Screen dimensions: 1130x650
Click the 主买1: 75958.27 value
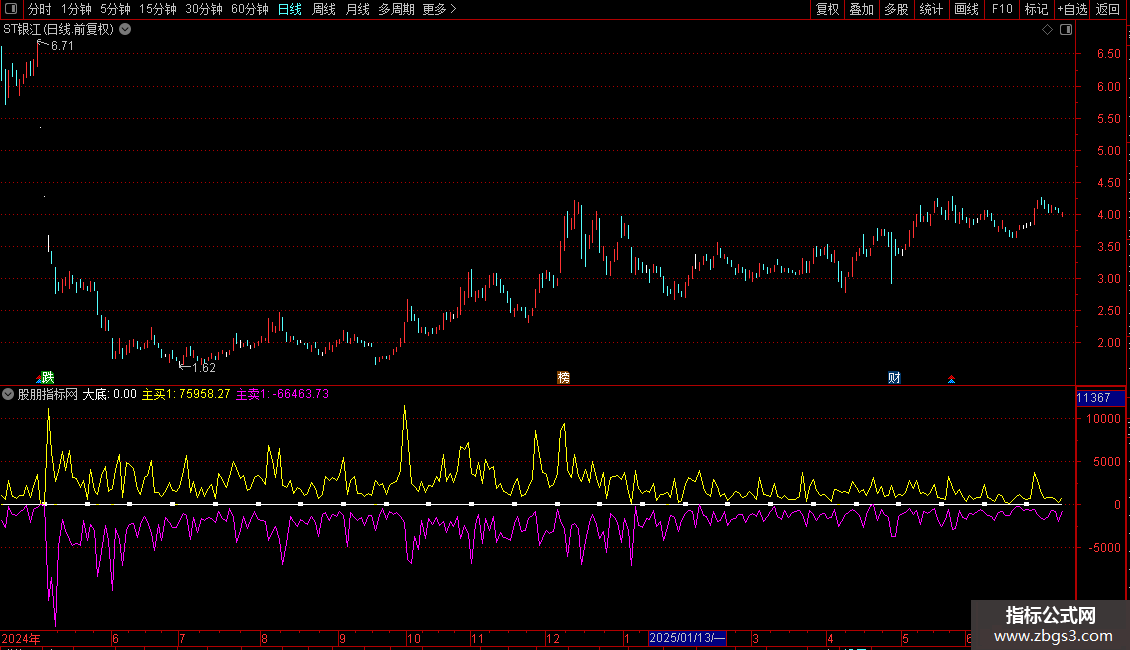point(186,394)
